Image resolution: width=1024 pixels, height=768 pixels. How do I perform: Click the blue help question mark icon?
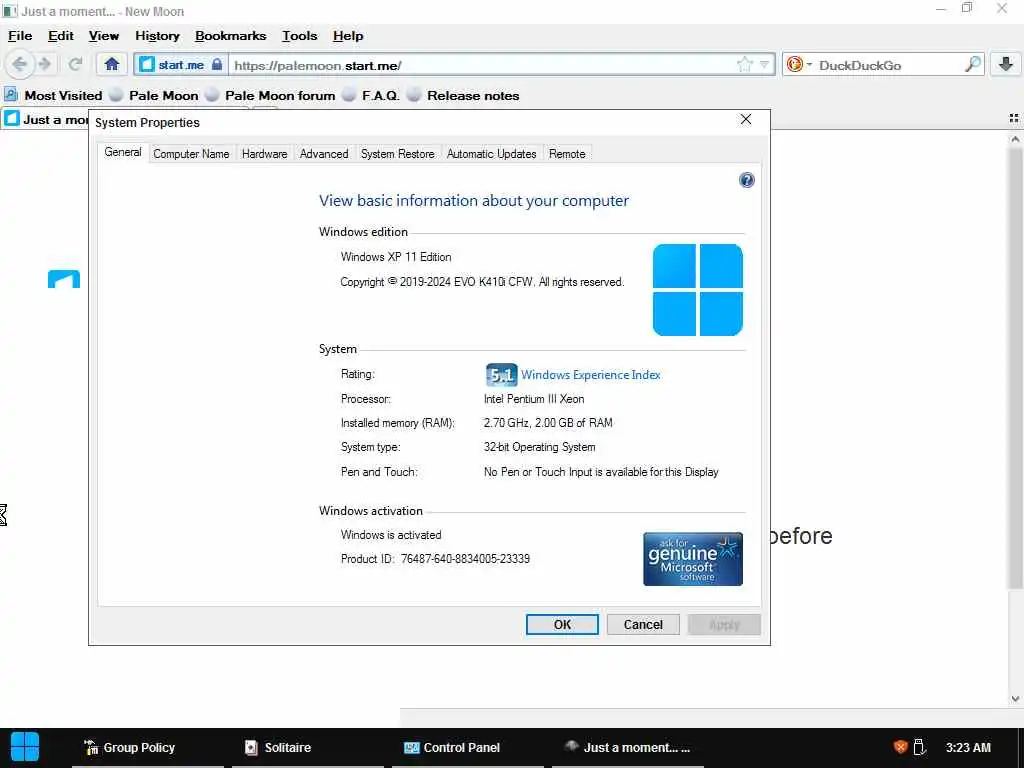point(746,180)
